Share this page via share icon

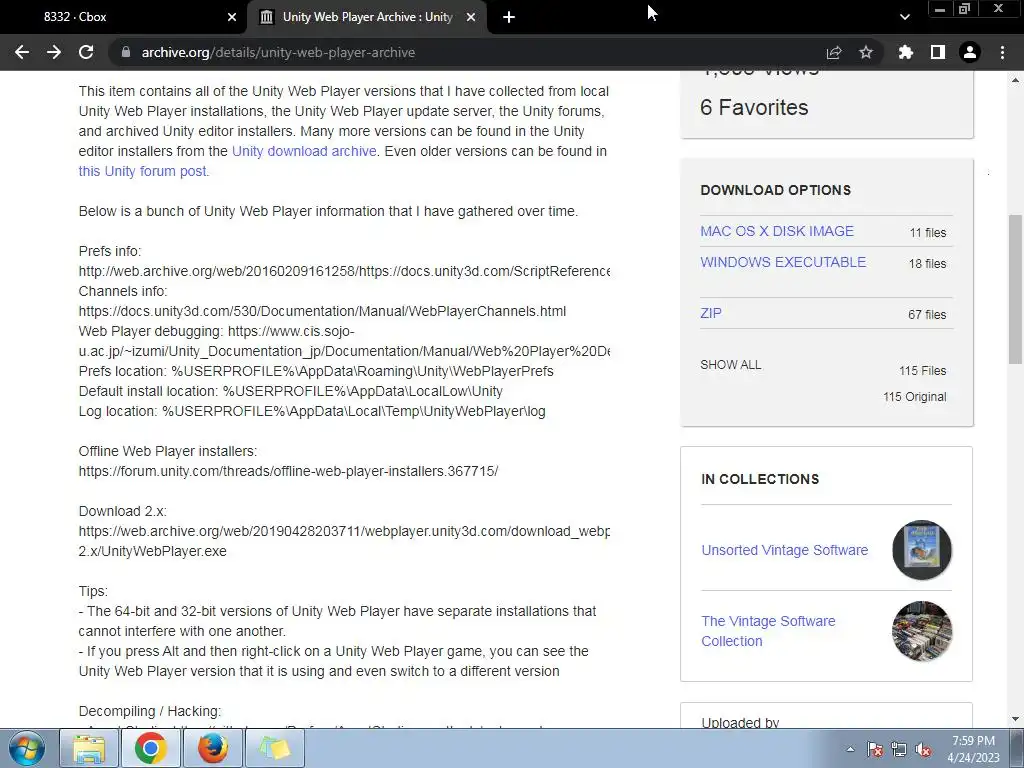pyautogui.click(x=834, y=52)
